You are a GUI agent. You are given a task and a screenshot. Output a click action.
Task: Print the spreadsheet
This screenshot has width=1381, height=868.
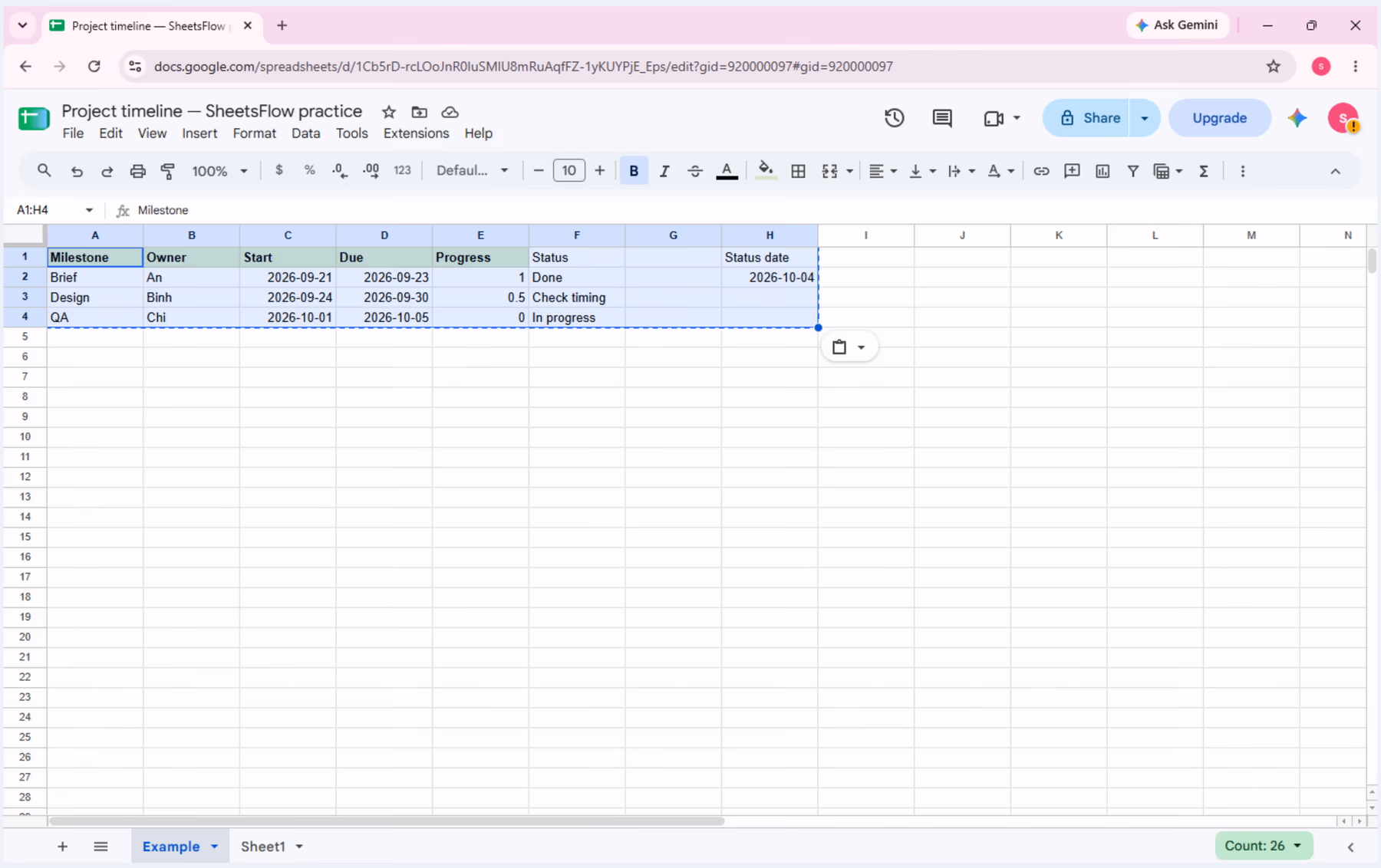[x=138, y=171]
